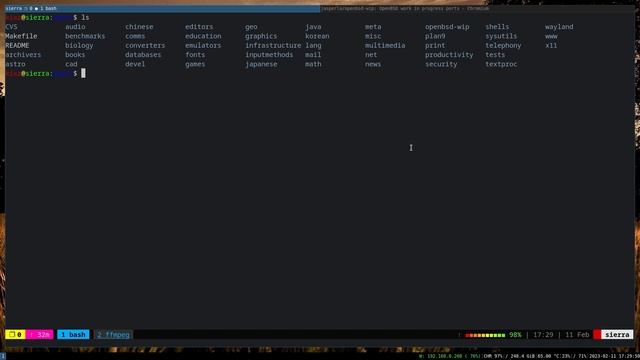640x360 pixels.
Task: Click the 'telephony' directory name
Action: pos(503,46)
